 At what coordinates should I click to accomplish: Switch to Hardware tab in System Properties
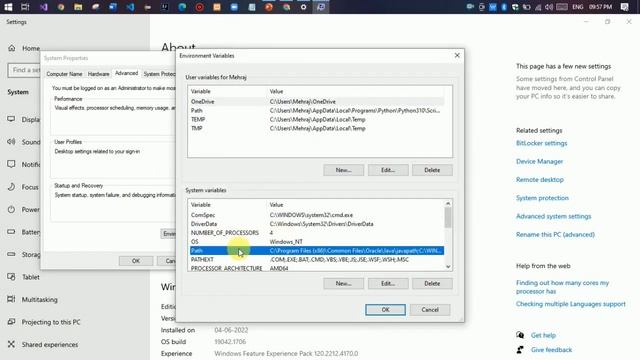98,74
